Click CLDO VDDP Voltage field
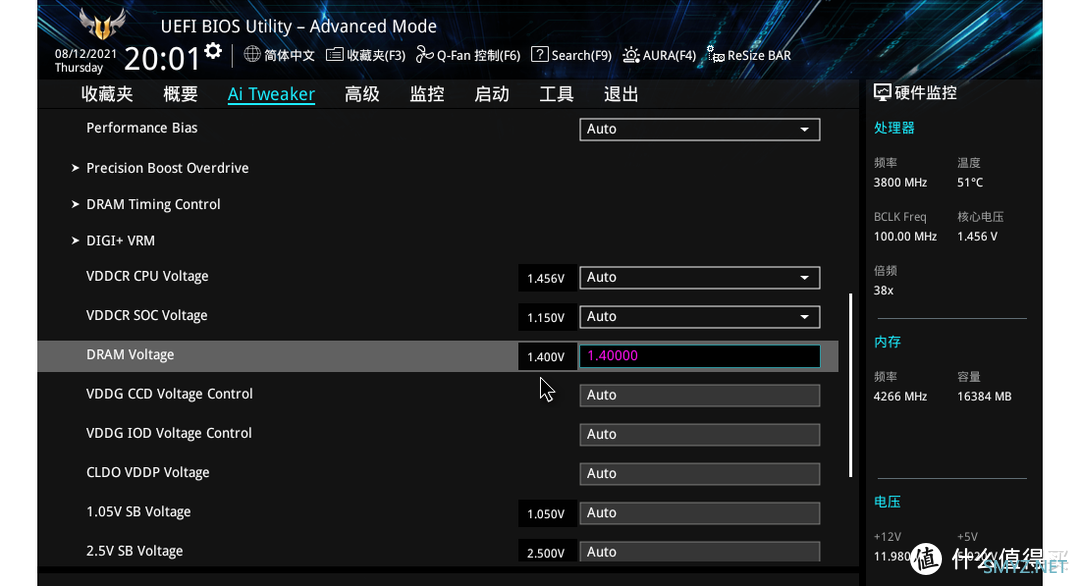The image size is (1080, 586). 700,474
